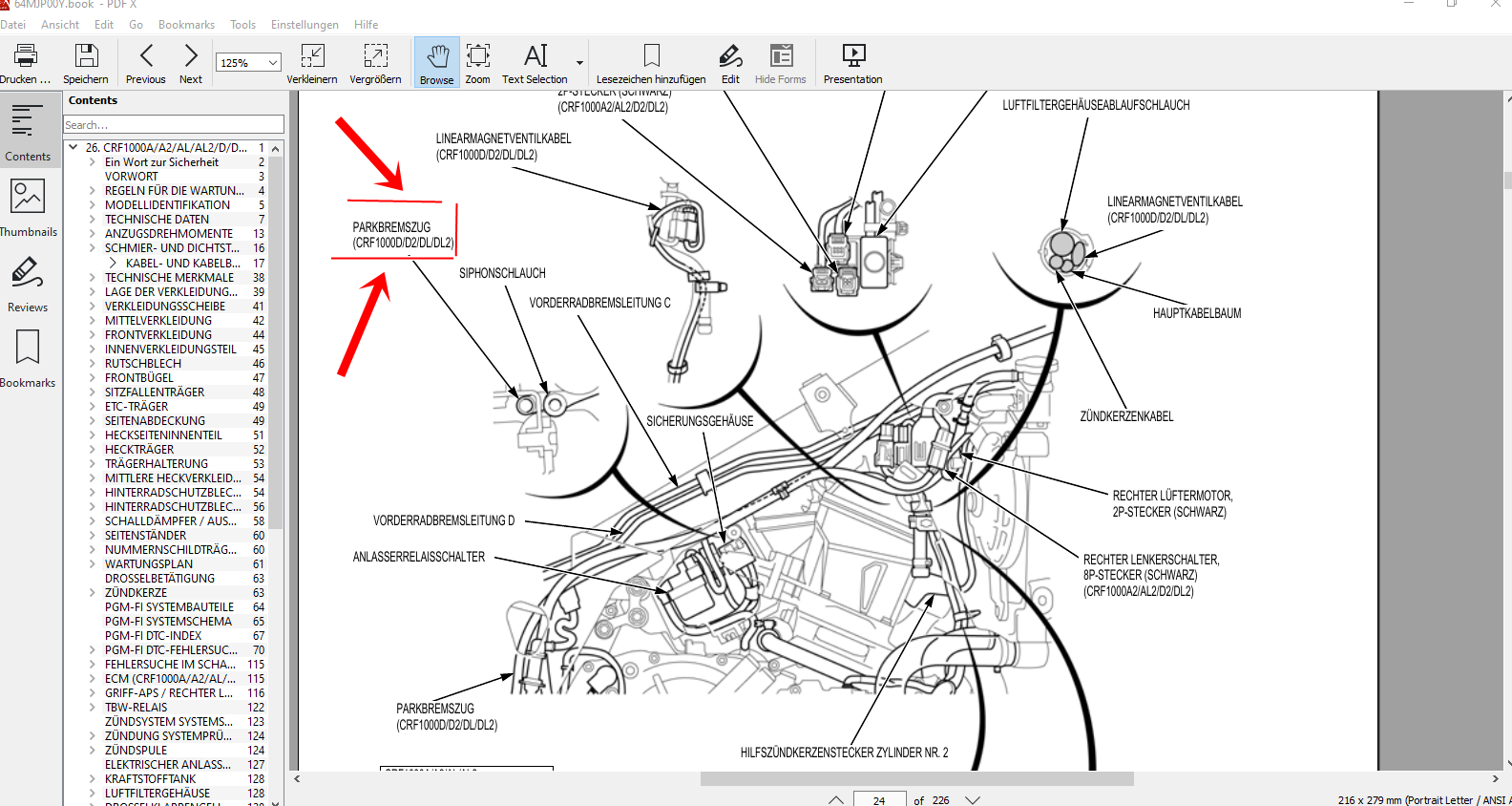Open the 125% zoom level dropdown

273,63
